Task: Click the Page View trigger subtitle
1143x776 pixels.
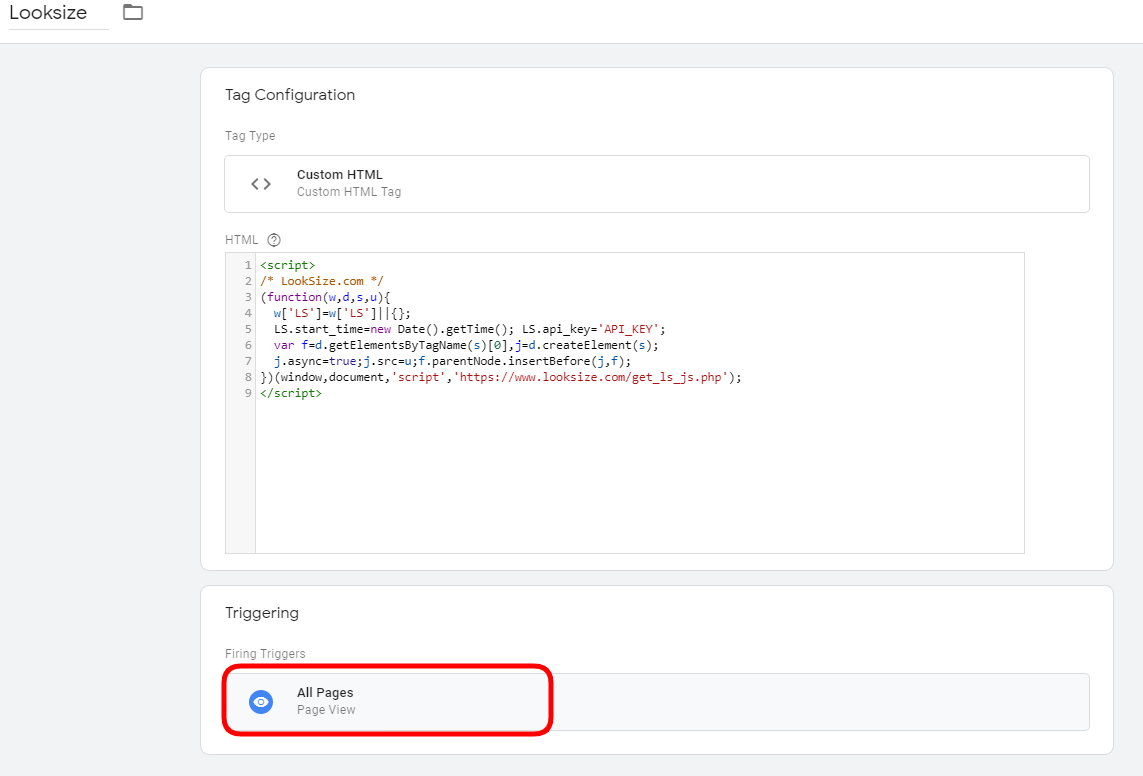Action: click(326, 710)
